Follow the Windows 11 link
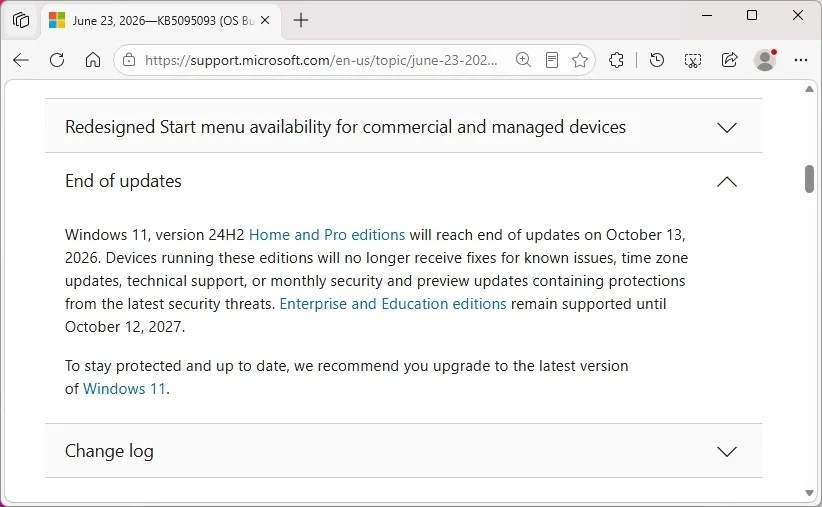The image size is (822, 507). (x=124, y=389)
